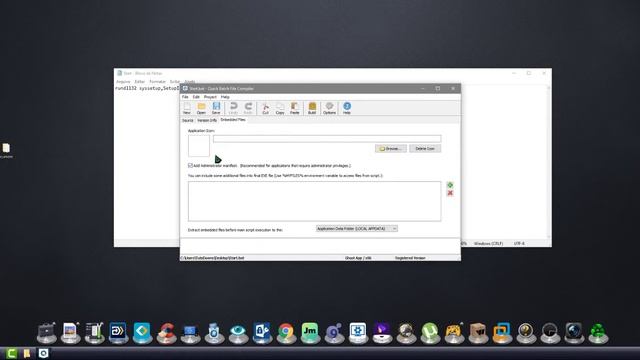The height and width of the screenshot is (360, 640).
Task: Click 'Registered Version' in compiler status bar
Action: point(410,258)
